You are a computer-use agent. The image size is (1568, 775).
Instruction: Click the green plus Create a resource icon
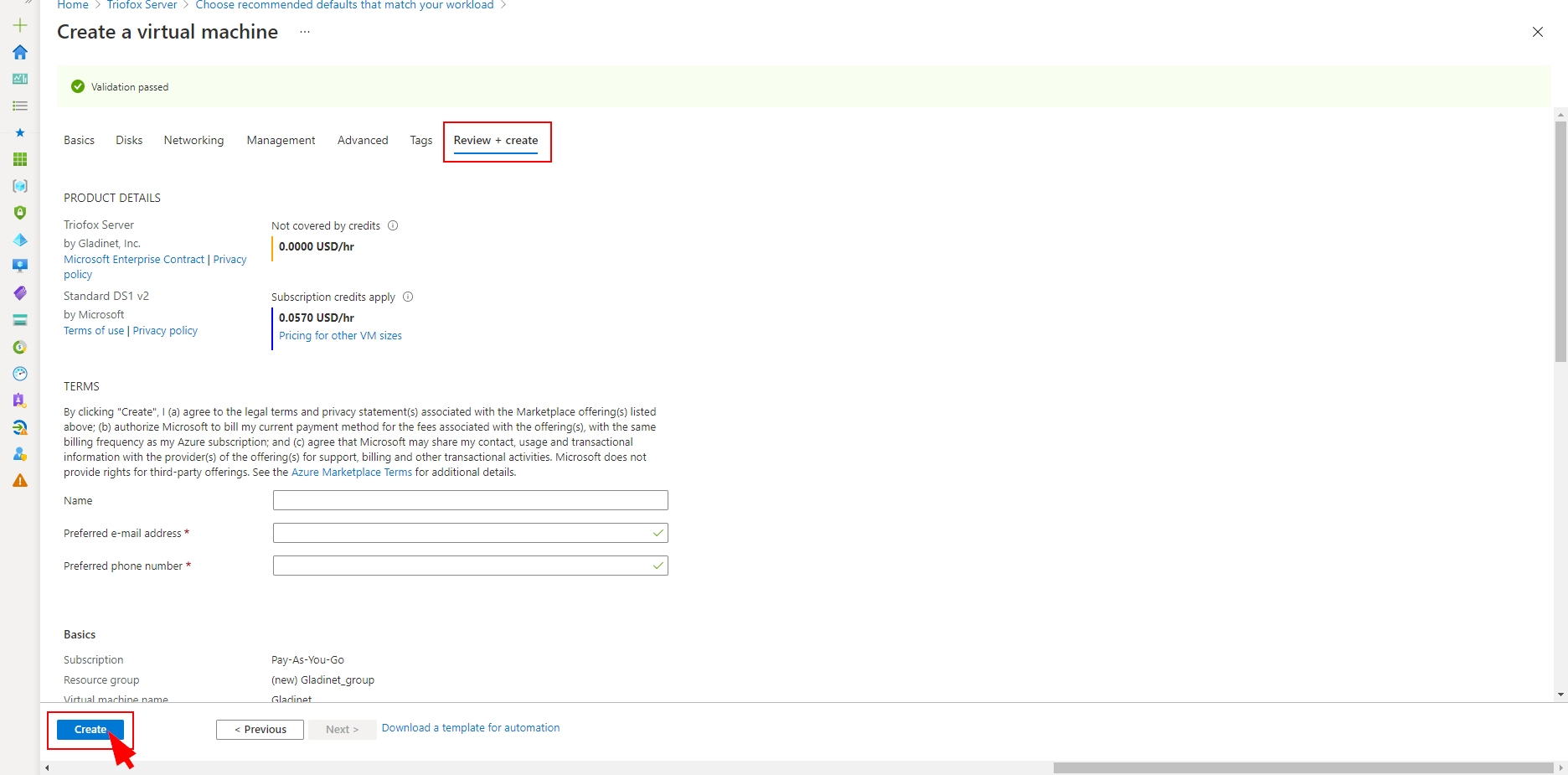[20, 25]
